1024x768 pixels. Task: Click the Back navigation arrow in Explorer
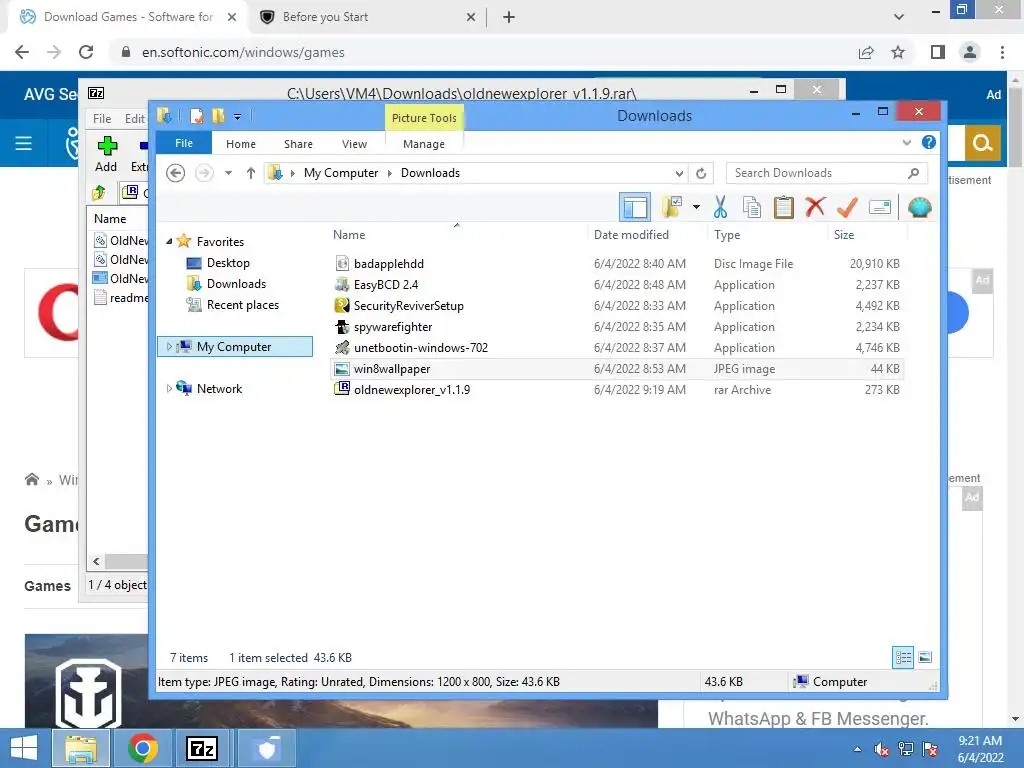tap(175, 173)
